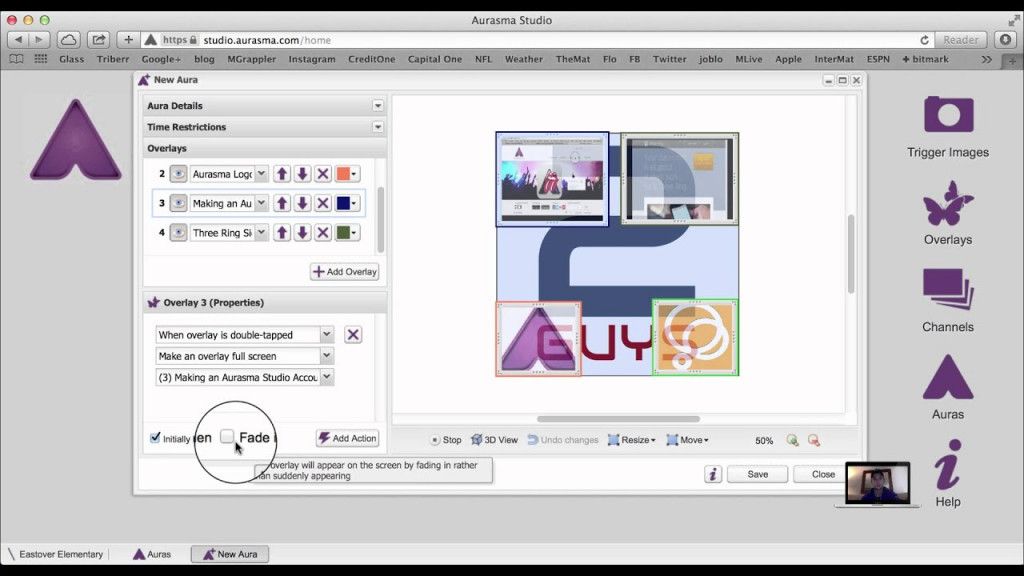Open Safari bookmarks book icon
This screenshot has height=576, width=1024.
click(16, 59)
